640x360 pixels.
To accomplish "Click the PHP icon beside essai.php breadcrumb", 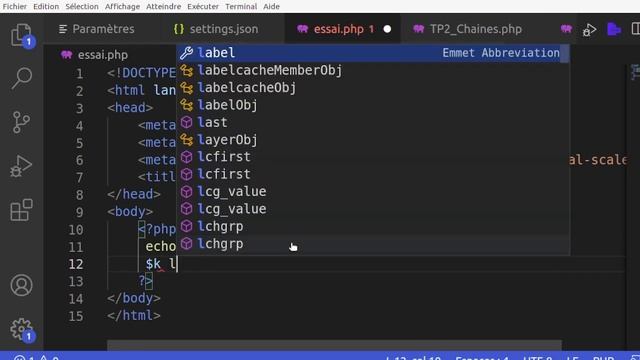I will (67, 55).
